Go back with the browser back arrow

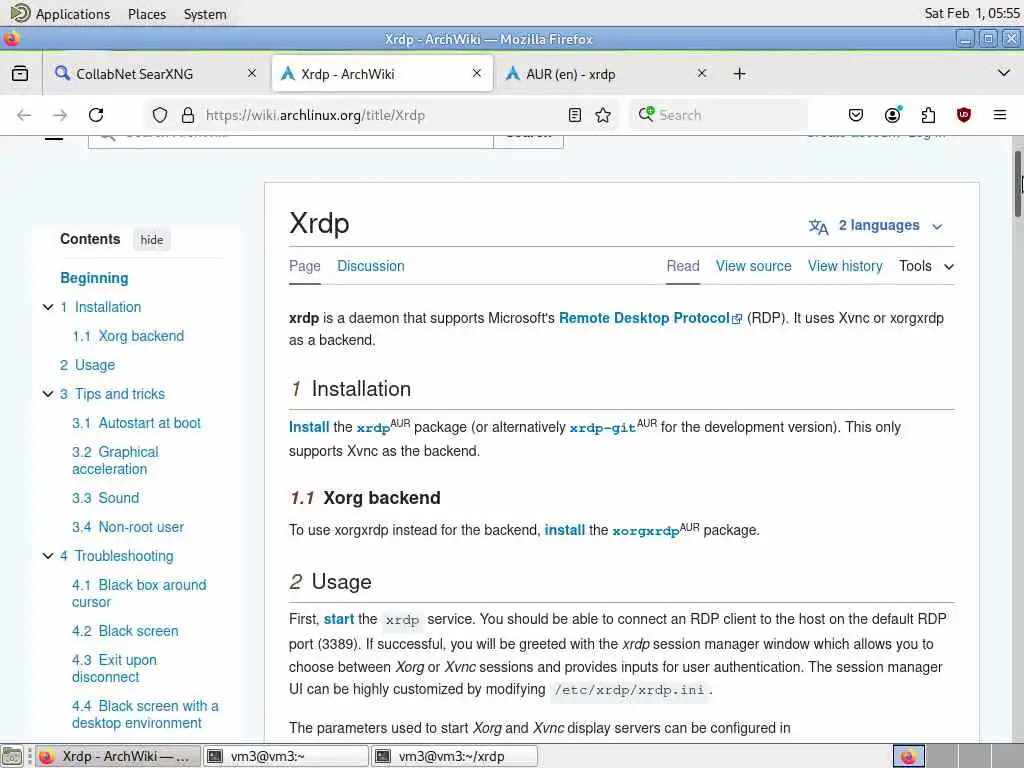point(24,116)
